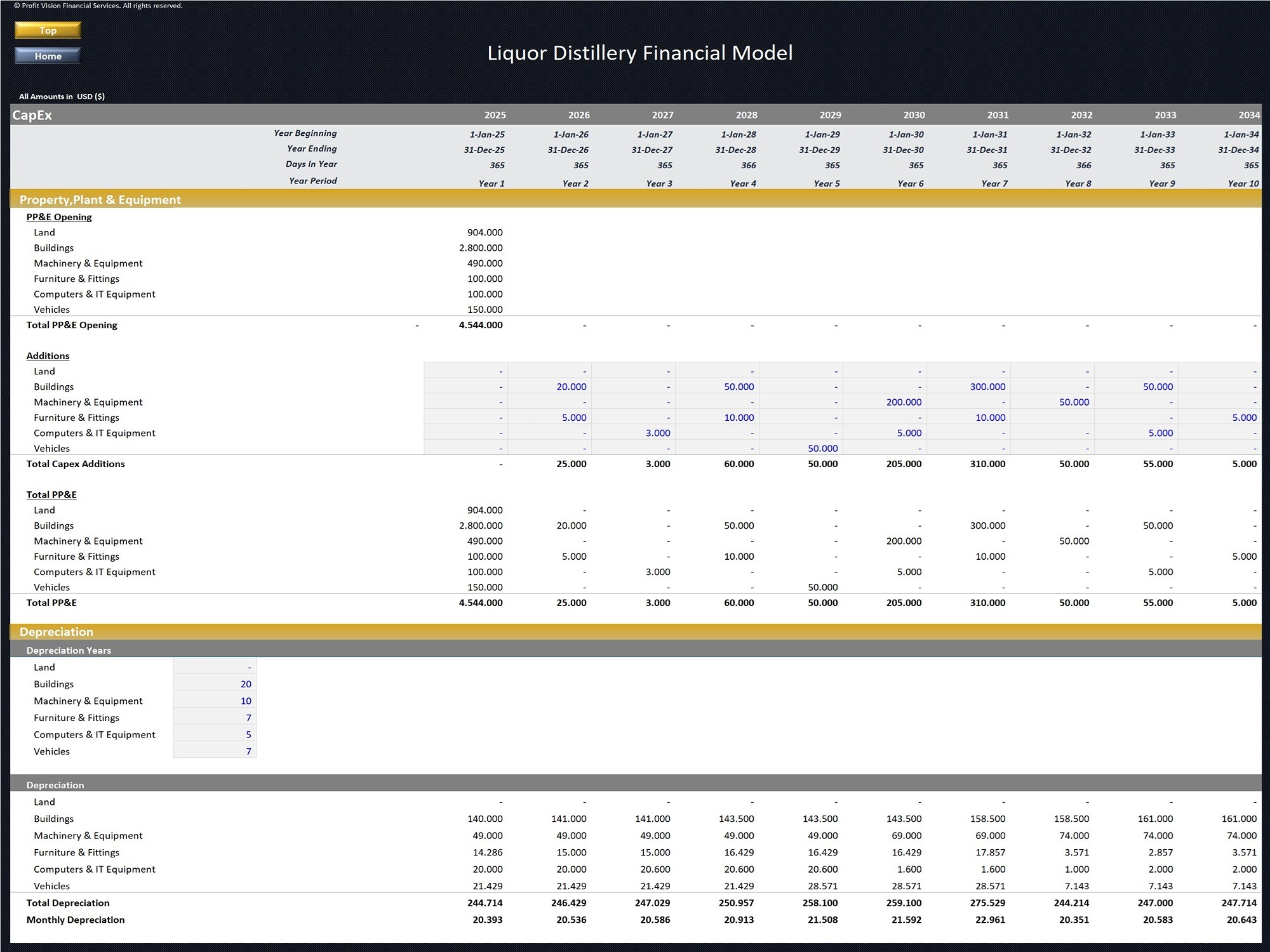The height and width of the screenshot is (952, 1270).
Task: Select Machinery depreciation 2032 value 74.000
Action: pyautogui.click(x=1074, y=836)
